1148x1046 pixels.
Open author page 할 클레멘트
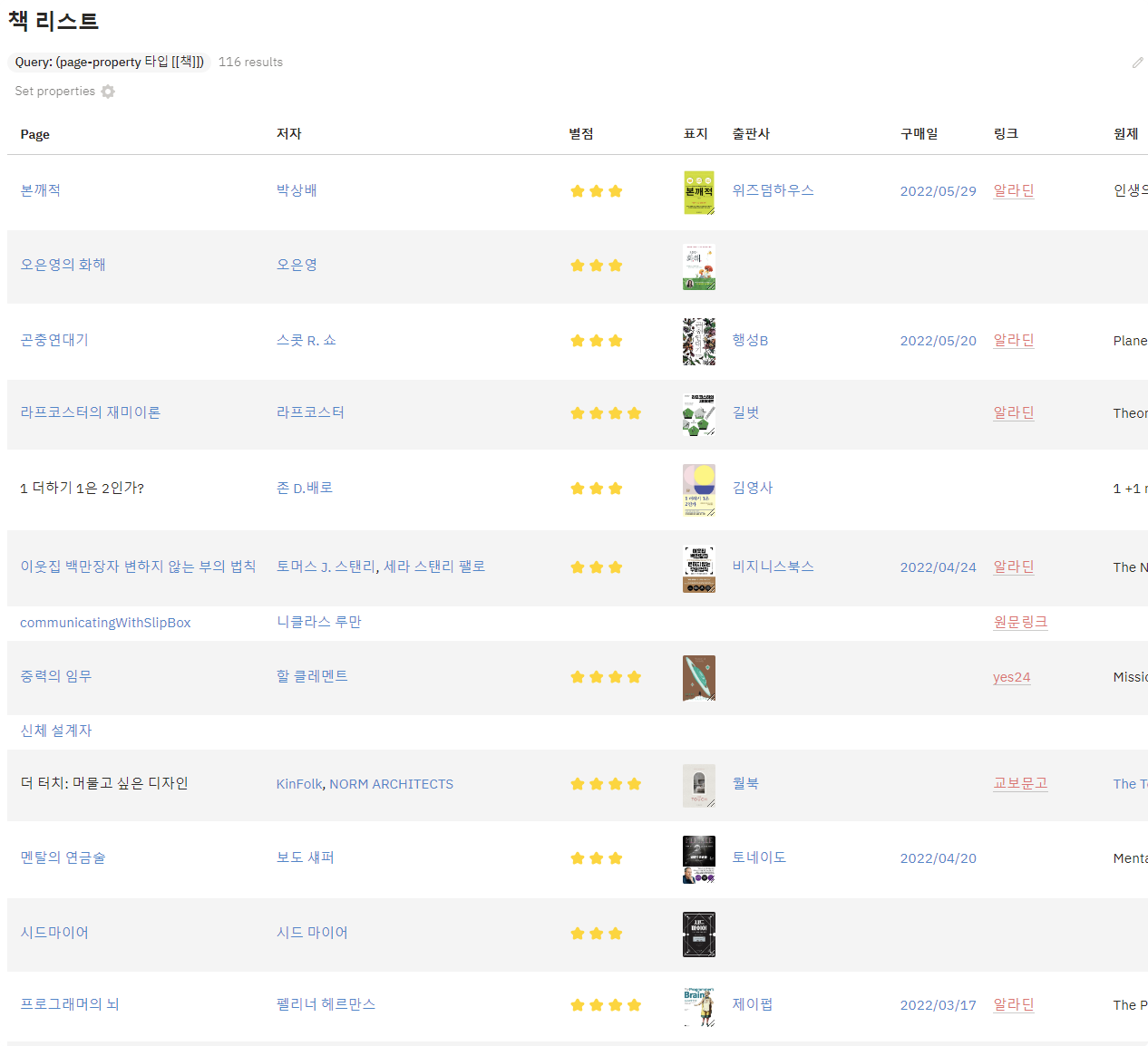[312, 676]
